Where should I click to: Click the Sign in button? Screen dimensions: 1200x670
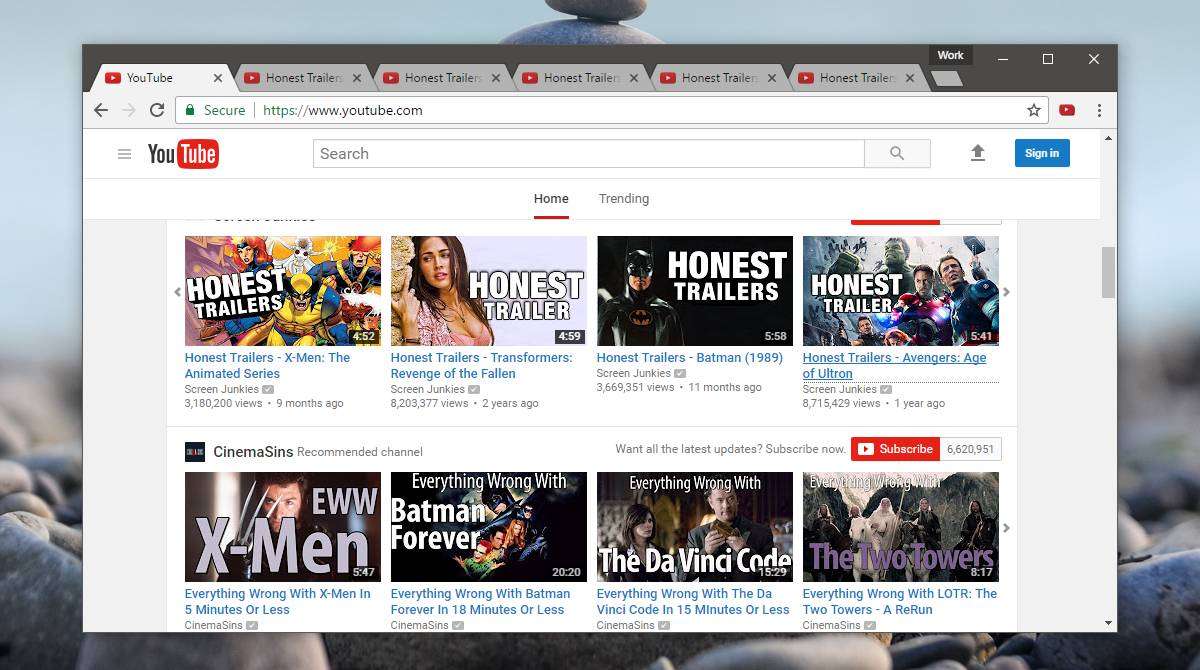pos(1042,153)
